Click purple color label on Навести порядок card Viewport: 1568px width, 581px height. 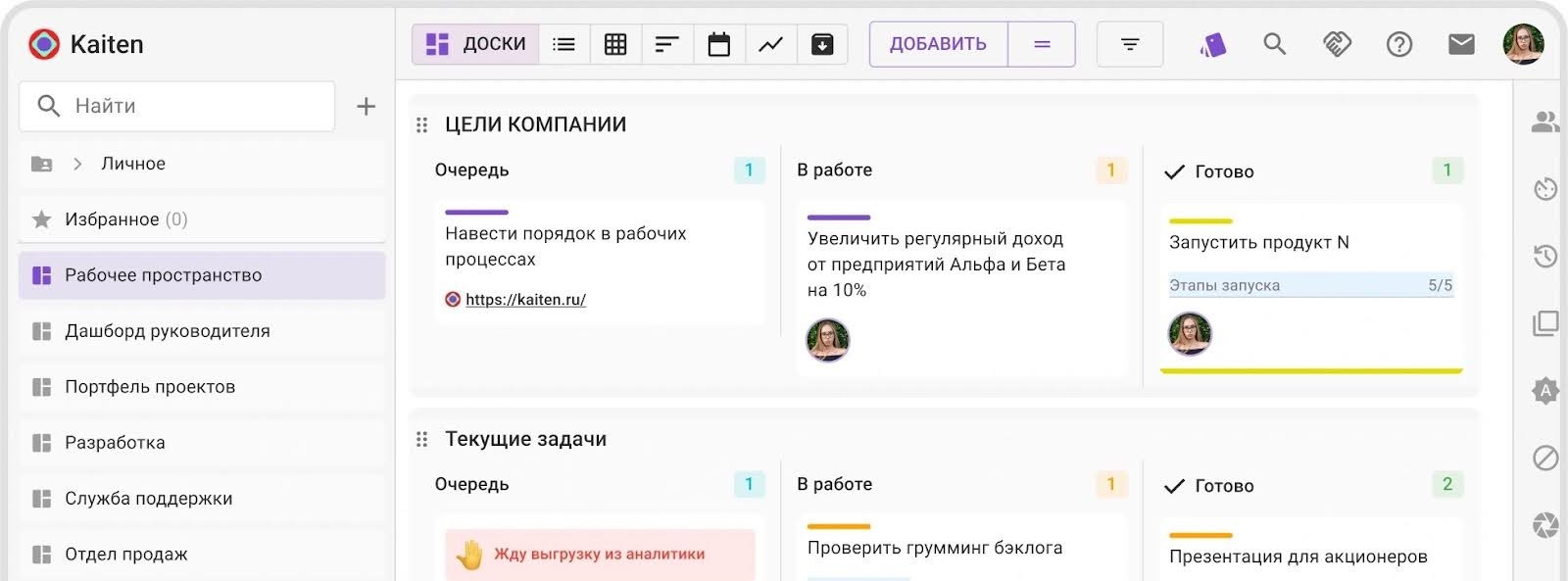[x=476, y=212]
